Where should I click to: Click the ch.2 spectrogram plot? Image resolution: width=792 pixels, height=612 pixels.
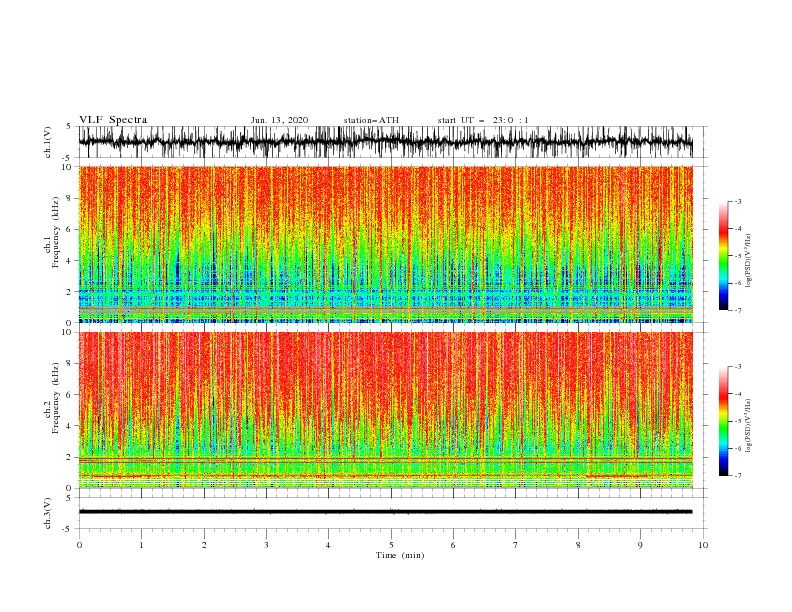(386, 410)
